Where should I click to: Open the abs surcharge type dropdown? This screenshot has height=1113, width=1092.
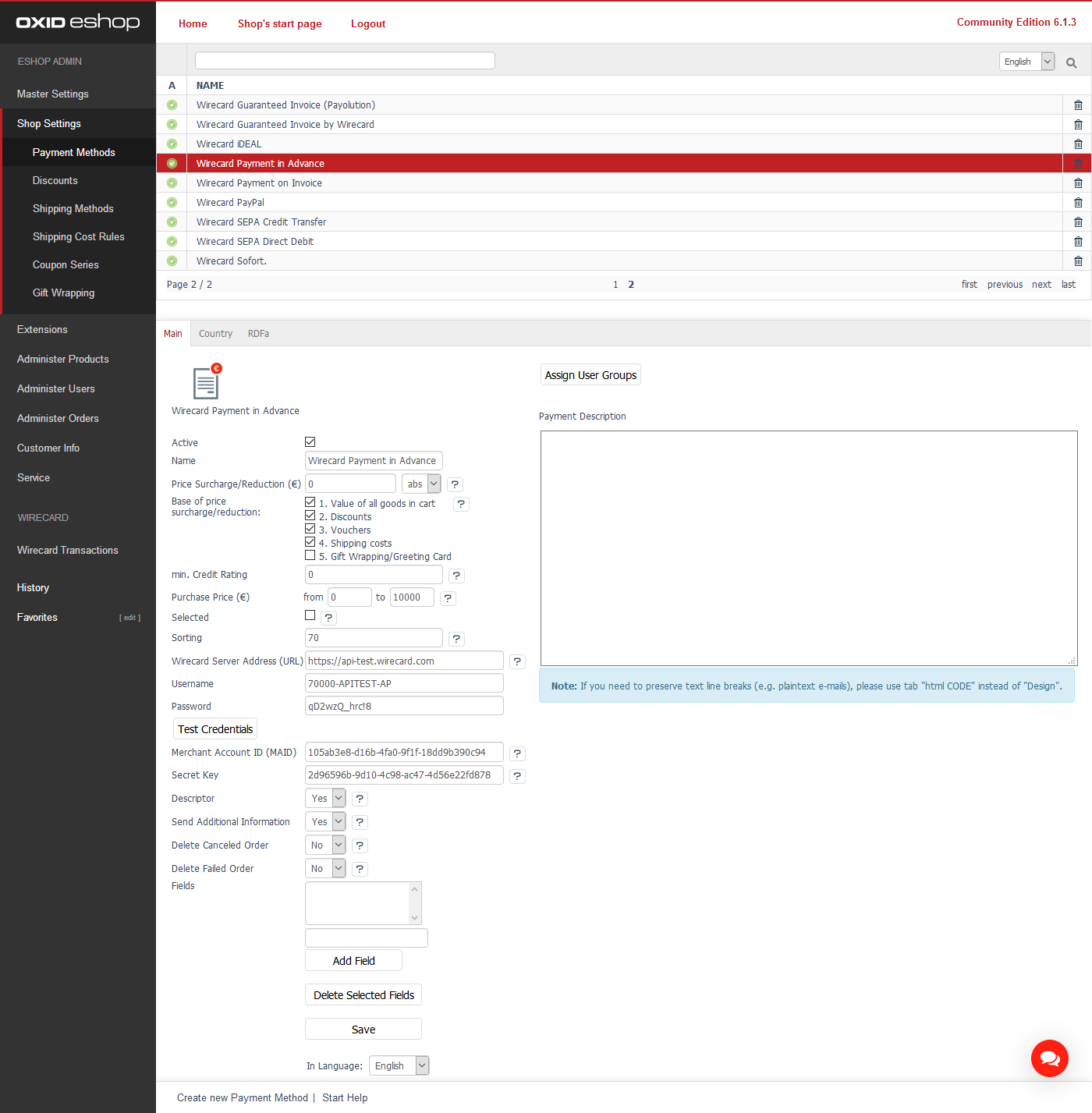pyautogui.click(x=422, y=484)
